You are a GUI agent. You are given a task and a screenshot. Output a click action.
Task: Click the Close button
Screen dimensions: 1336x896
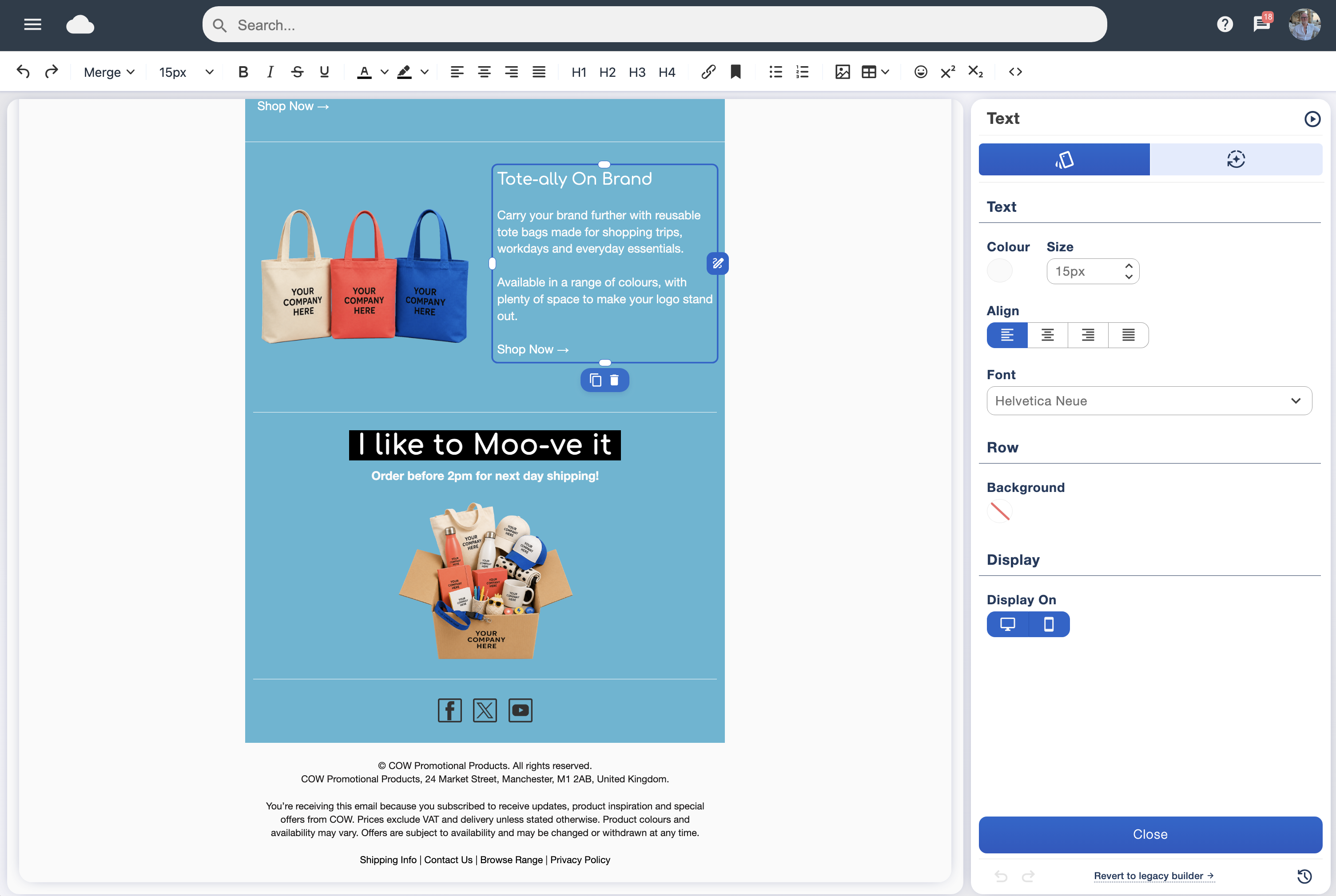[x=1150, y=835]
